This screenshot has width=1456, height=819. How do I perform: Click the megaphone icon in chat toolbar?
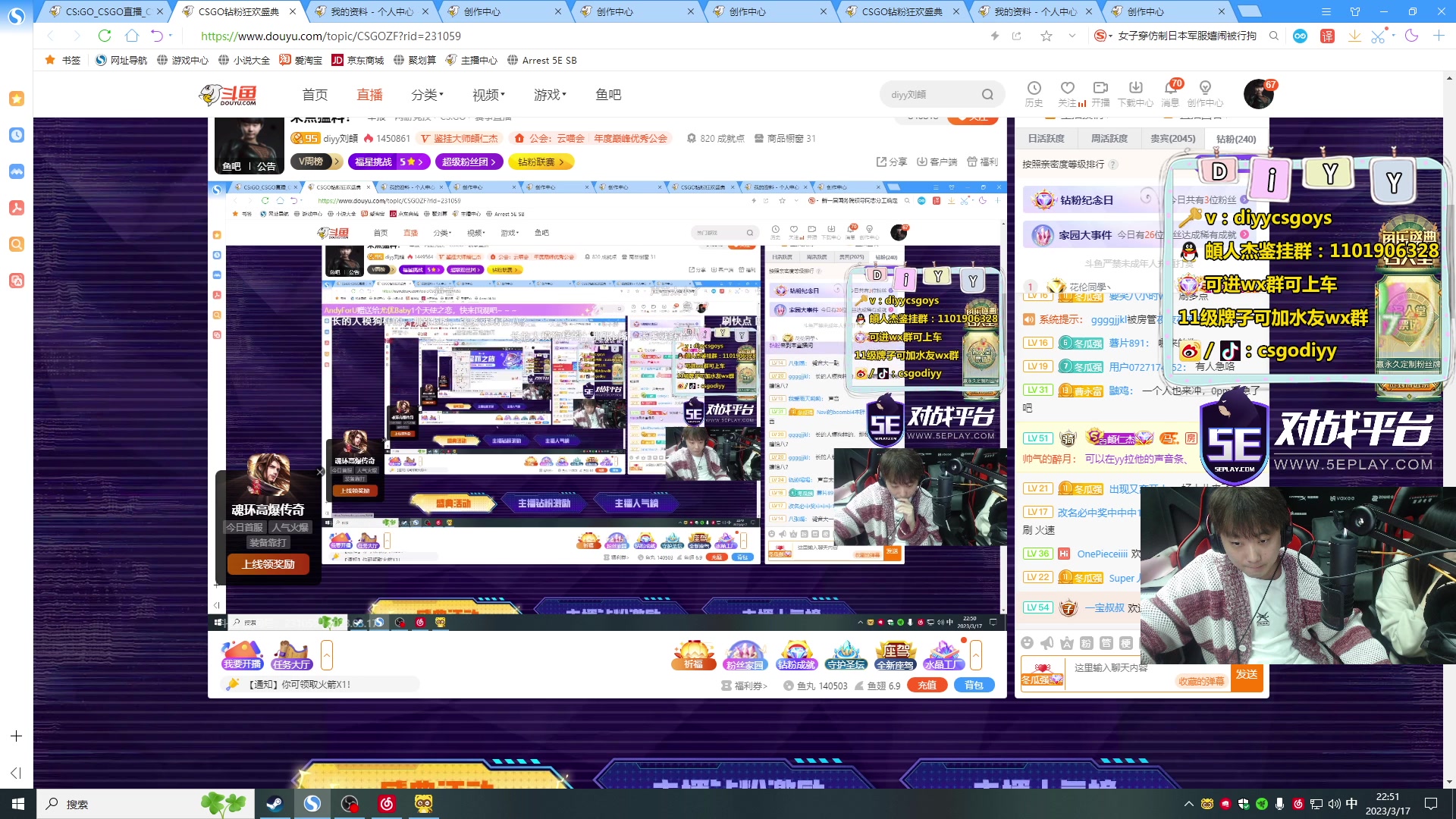[1047, 643]
